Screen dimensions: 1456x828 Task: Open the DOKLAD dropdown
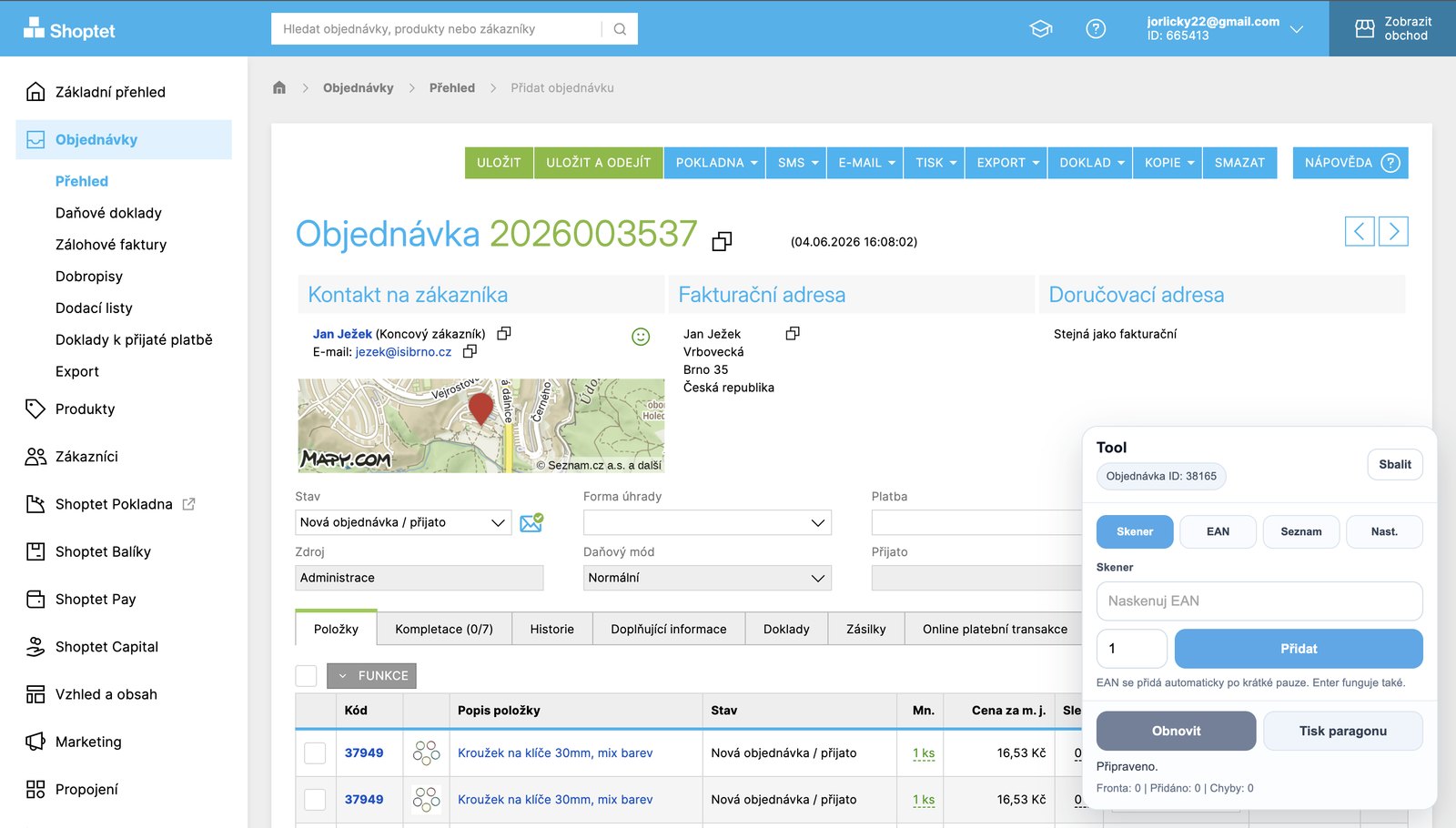[1090, 163]
